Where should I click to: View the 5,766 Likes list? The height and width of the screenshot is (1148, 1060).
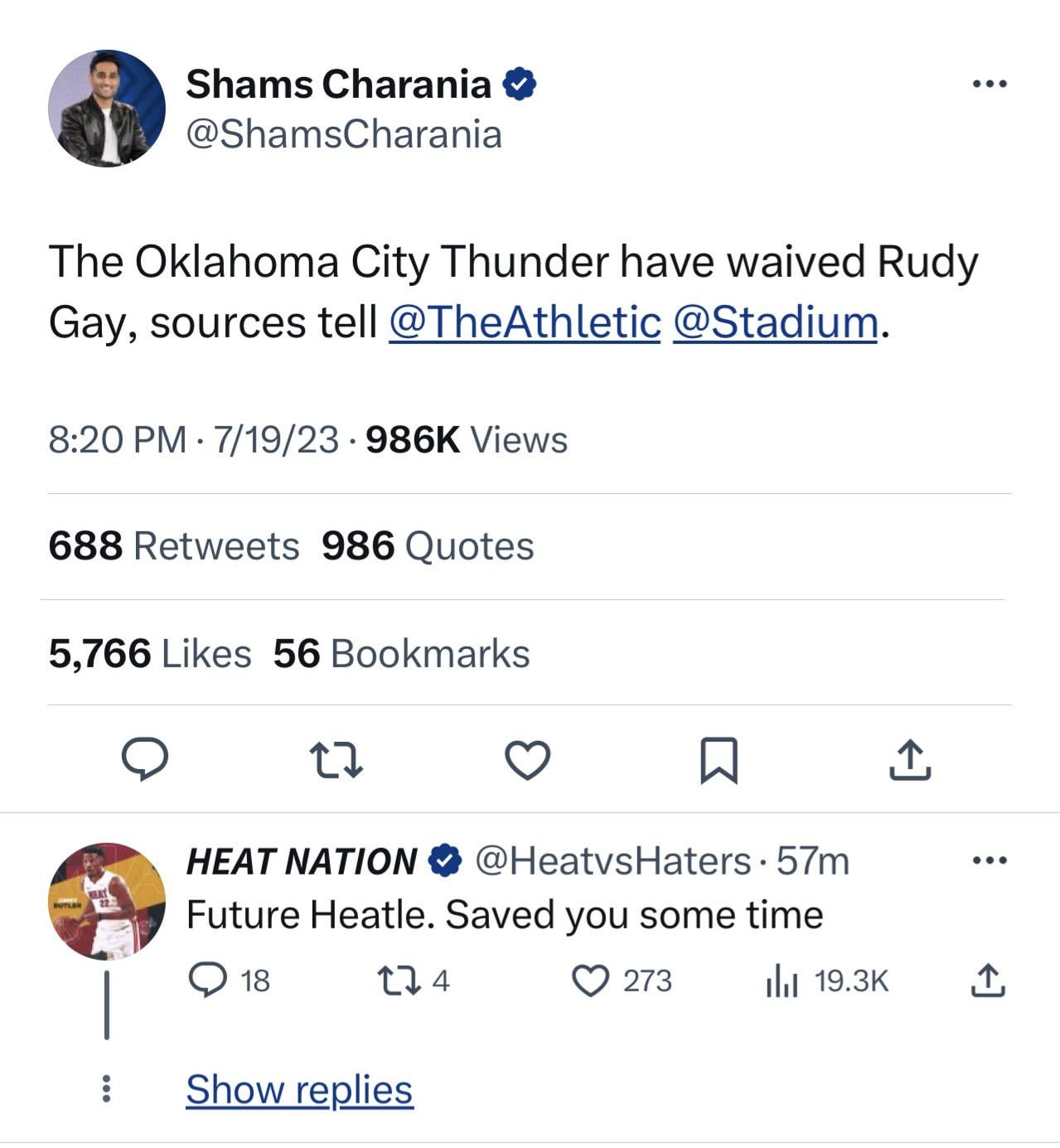150,653
